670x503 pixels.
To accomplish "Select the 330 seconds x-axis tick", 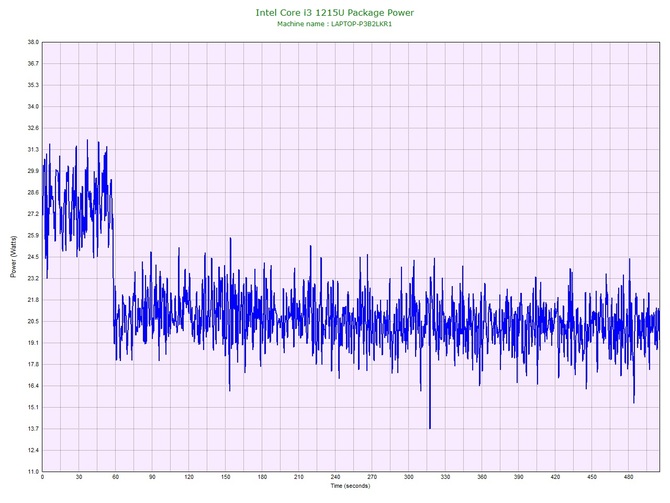I will click(x=445, y=477).
